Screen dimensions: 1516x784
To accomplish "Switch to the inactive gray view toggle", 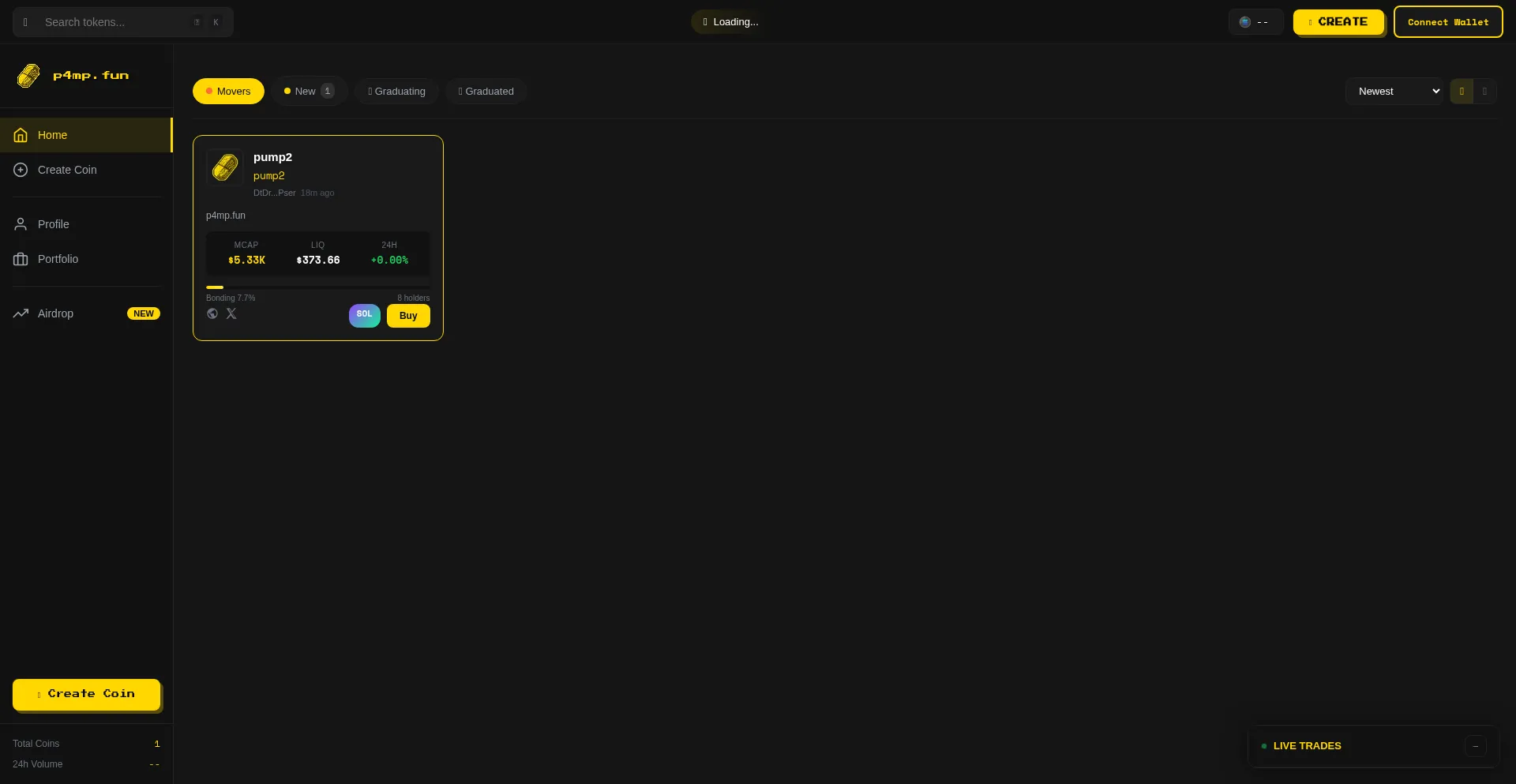I will pos(1484,91).
